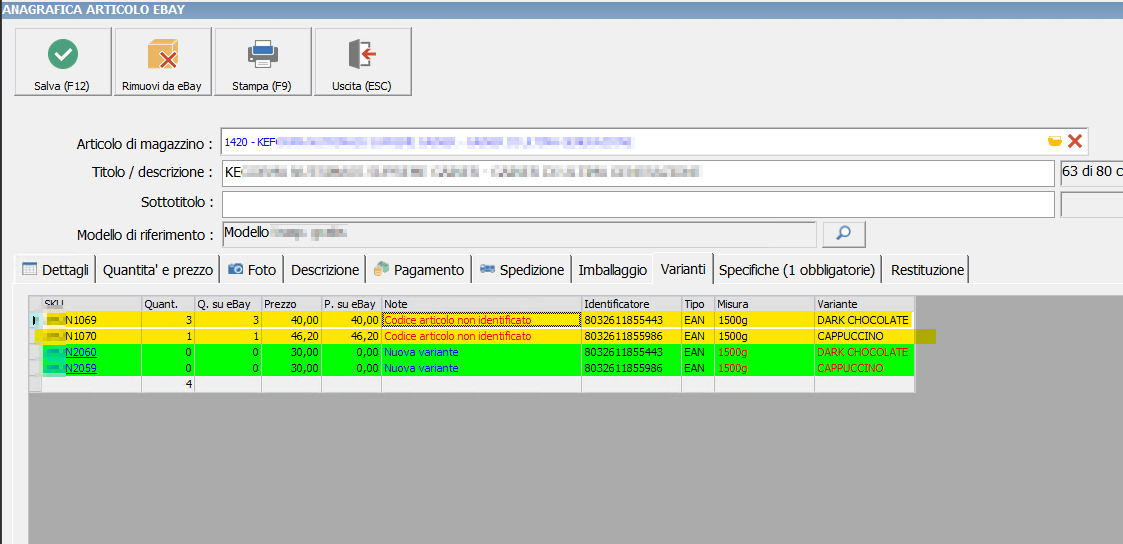Open the Quantita' e prezzo tab
Screen dimensions: 1123x544
pyautogui.click(x=158, y=270)
